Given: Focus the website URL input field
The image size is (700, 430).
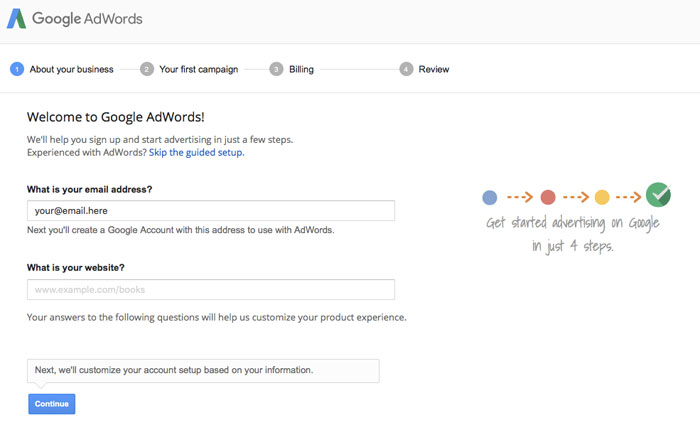Looking at the screenshot, I should click(x=211, y=289).
